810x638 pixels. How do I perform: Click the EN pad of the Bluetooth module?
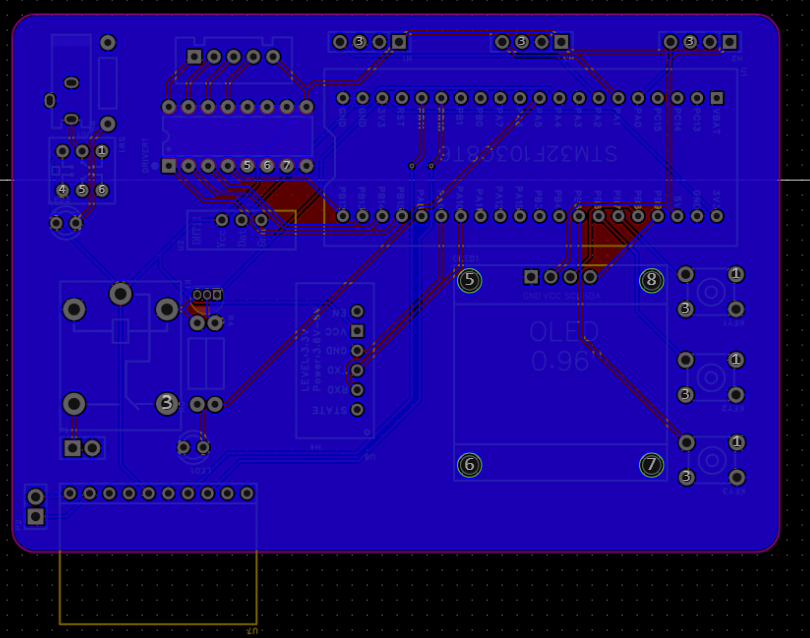tap(357, 311)
